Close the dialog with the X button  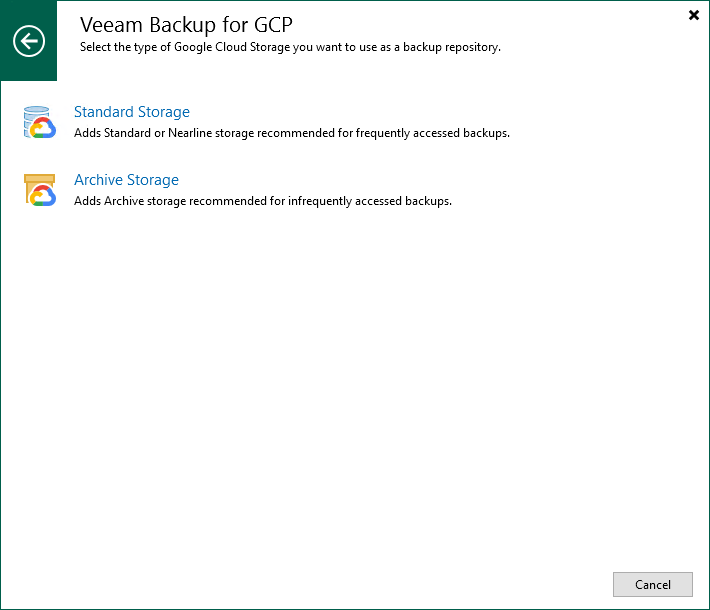(x=694, y=15)
